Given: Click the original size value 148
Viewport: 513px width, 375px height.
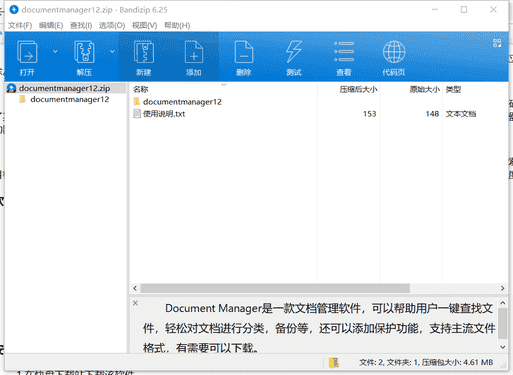Looking at the screenshot, I should 432,114.
